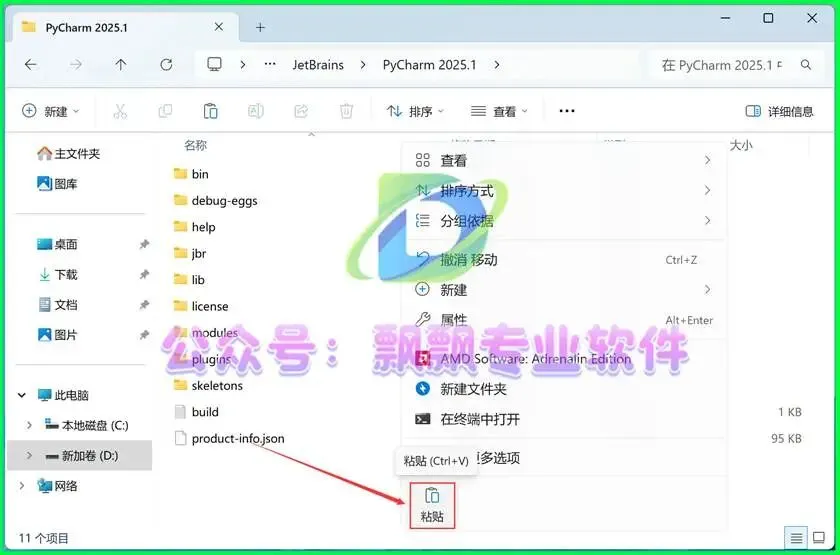Image resolution: width=840 pixels, height=555 pixels.
Task: Open Pictures in the sidebar
Action: (57, 335)
